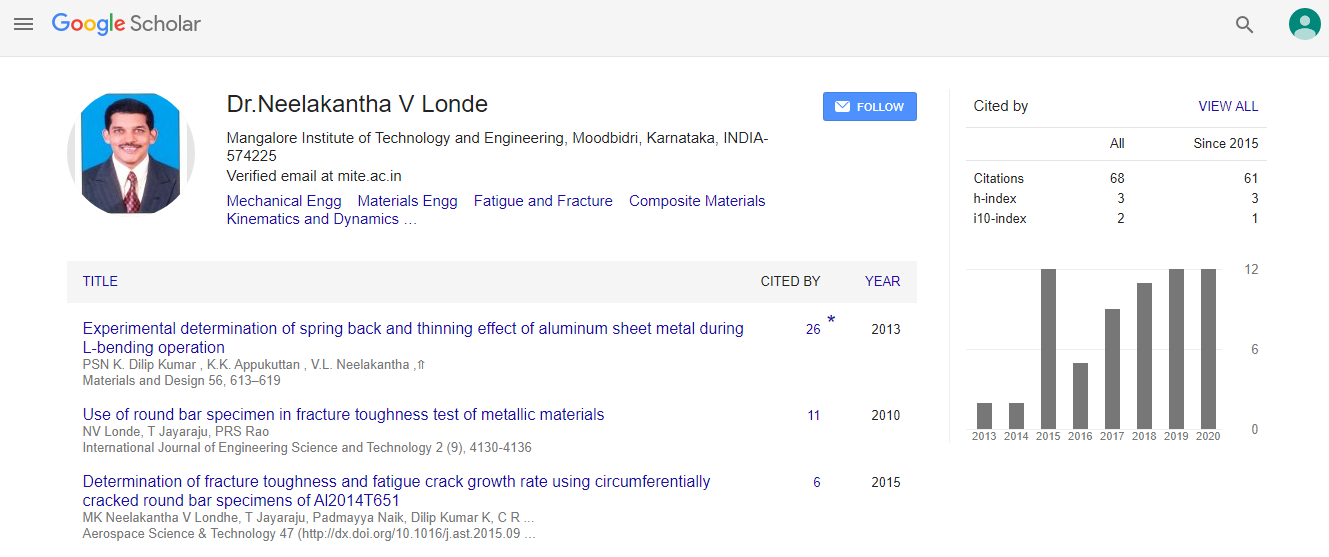Screen dimensions: 1329x557
Task: Click the 2013 bar in citation chart
Action: (984, 416)
